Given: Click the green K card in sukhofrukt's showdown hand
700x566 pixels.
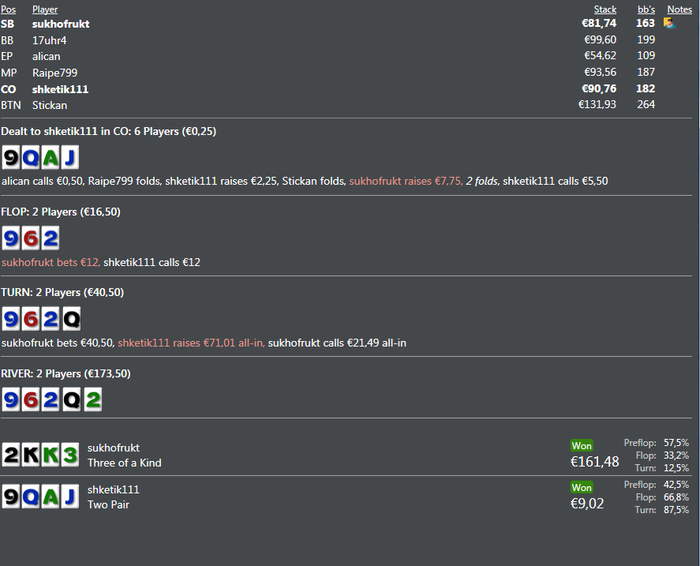Looking at the screenshot, I should [48, 455].
